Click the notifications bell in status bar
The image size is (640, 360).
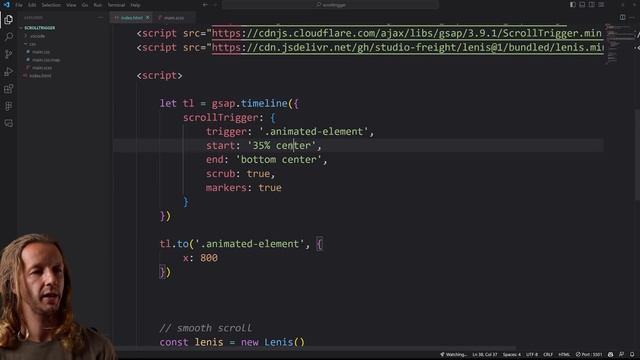pos(632,354)
